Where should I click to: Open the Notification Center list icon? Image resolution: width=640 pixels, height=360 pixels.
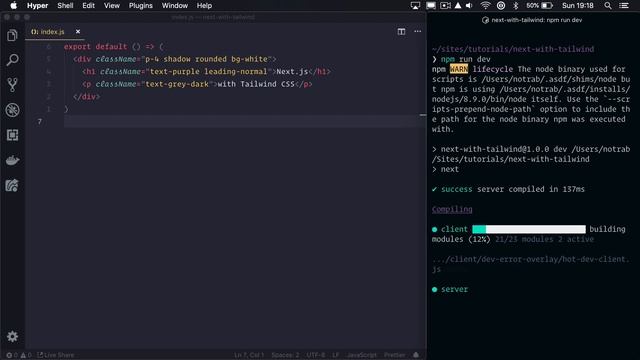pos(624,6)
